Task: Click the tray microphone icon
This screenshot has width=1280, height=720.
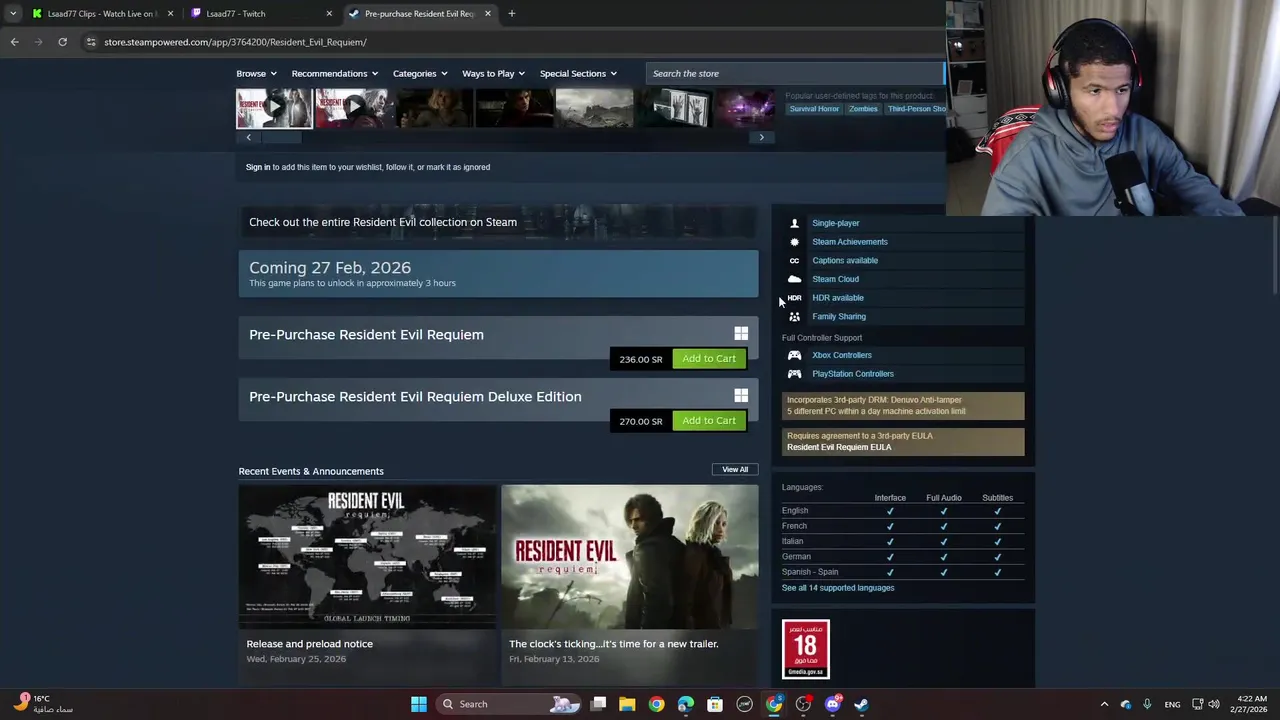Action: click(x=1147, y=704)
